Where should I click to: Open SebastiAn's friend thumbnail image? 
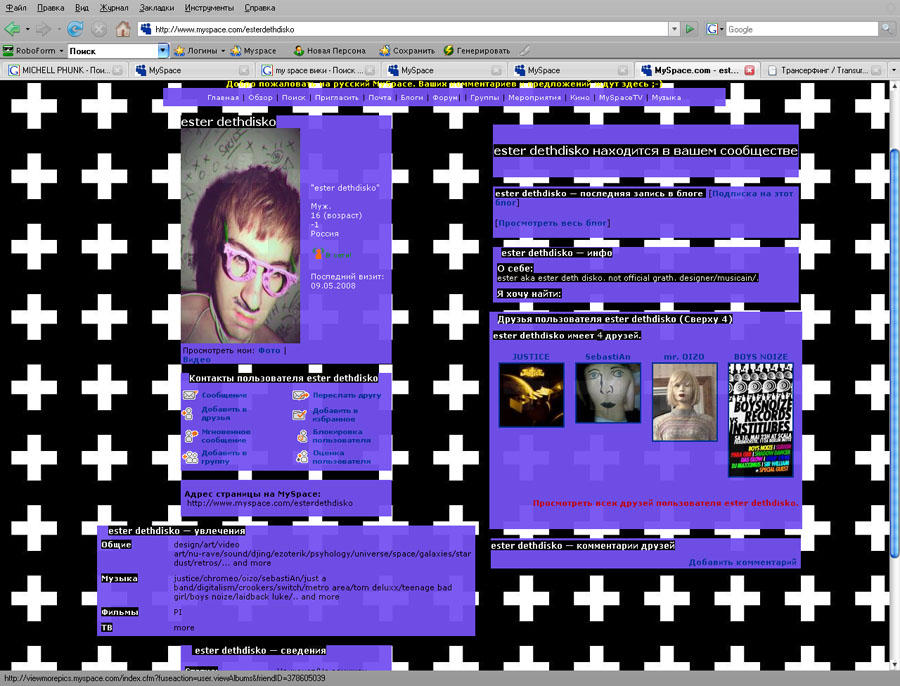[x=608, y=393]
